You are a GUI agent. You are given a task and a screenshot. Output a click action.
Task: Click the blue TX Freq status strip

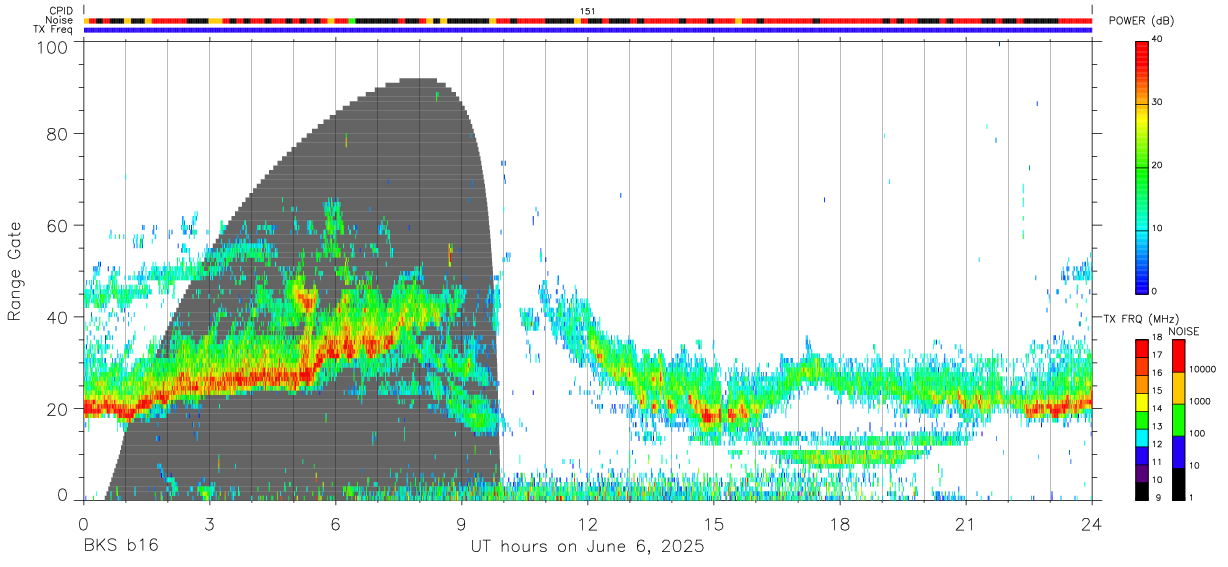coord(588,29)
